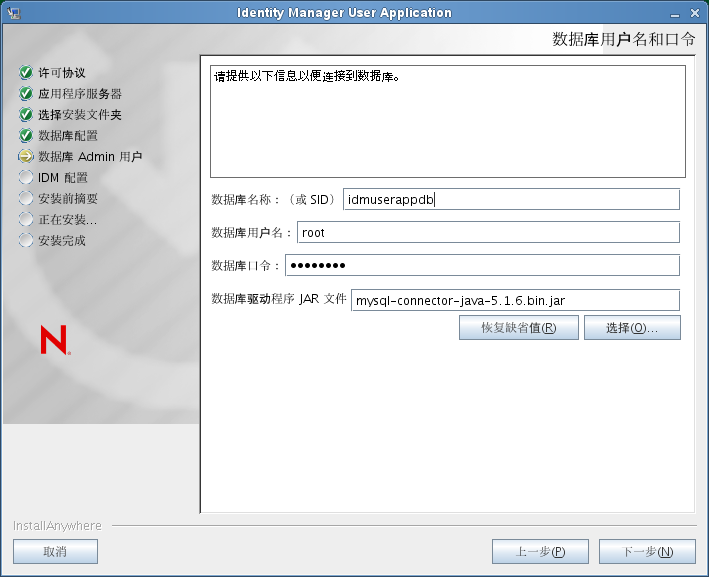
Task: Minimize the Identity Manager window
Action: 675,14
